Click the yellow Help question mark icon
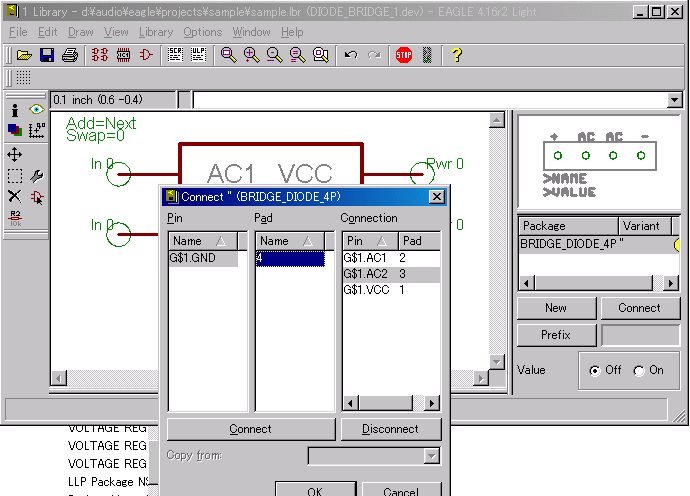This screenshot has width=690, height=496. (457, 56)
